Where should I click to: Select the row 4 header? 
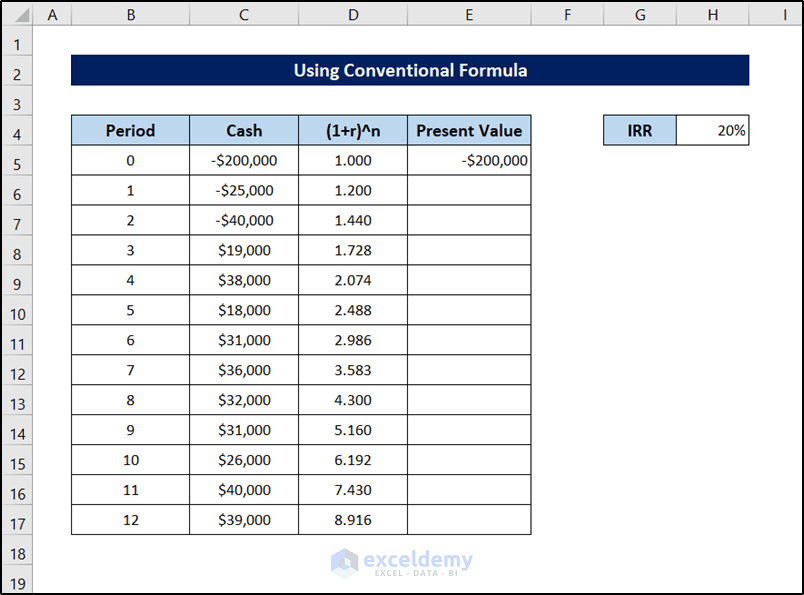(18, 131)
